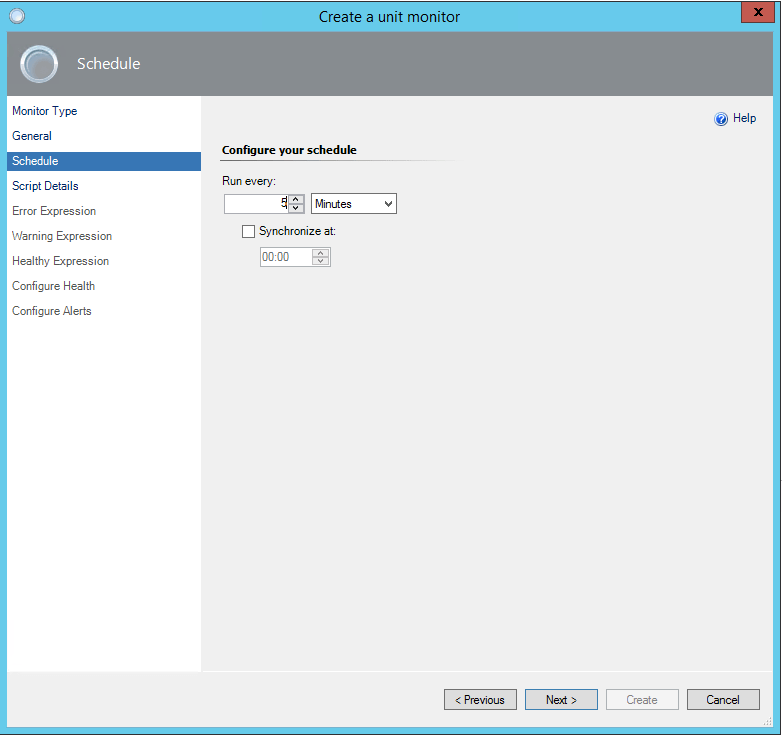The image size is (782, 735).
Task: Decrease the Run every value with down arrow
Action: pos(296,208)
